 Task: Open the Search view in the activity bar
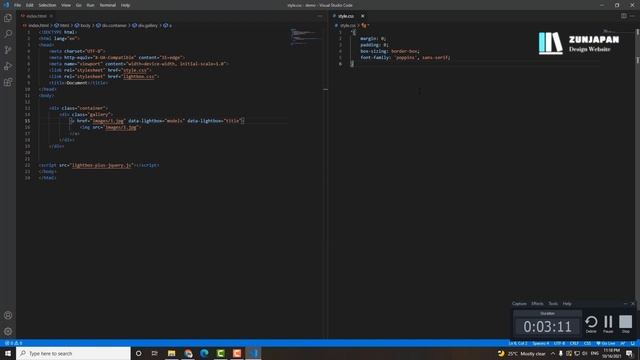[8, 34]
